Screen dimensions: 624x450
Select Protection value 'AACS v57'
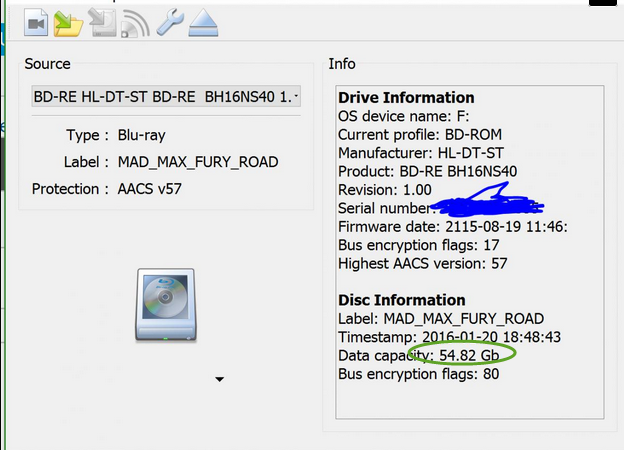coord(149,189)
